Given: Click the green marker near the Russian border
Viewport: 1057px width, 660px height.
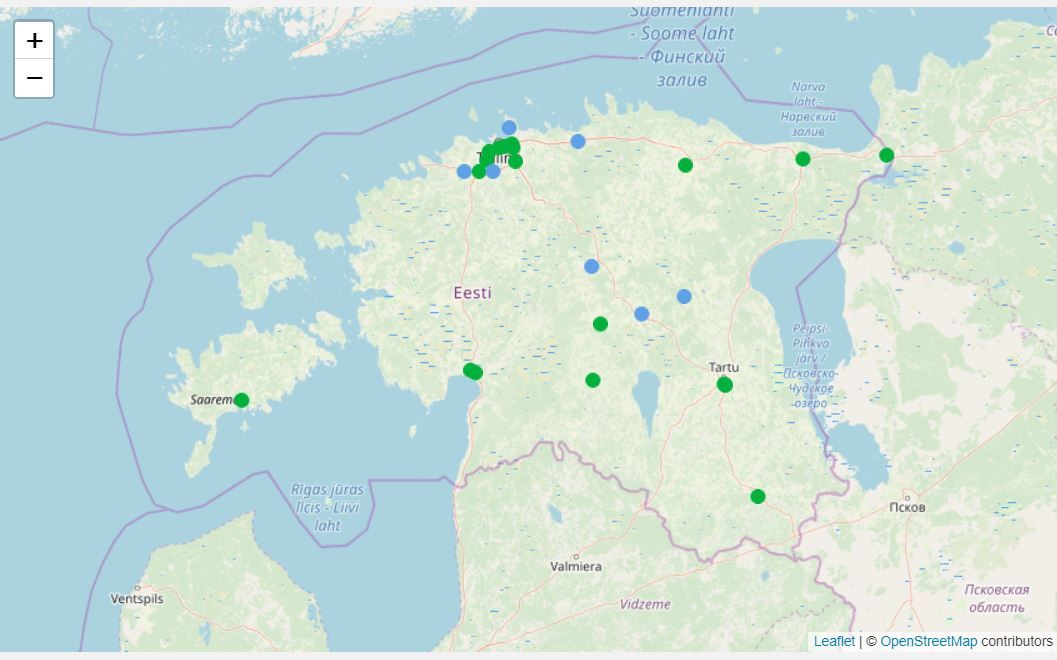Looking at the screenshot, I should [884, 155].
